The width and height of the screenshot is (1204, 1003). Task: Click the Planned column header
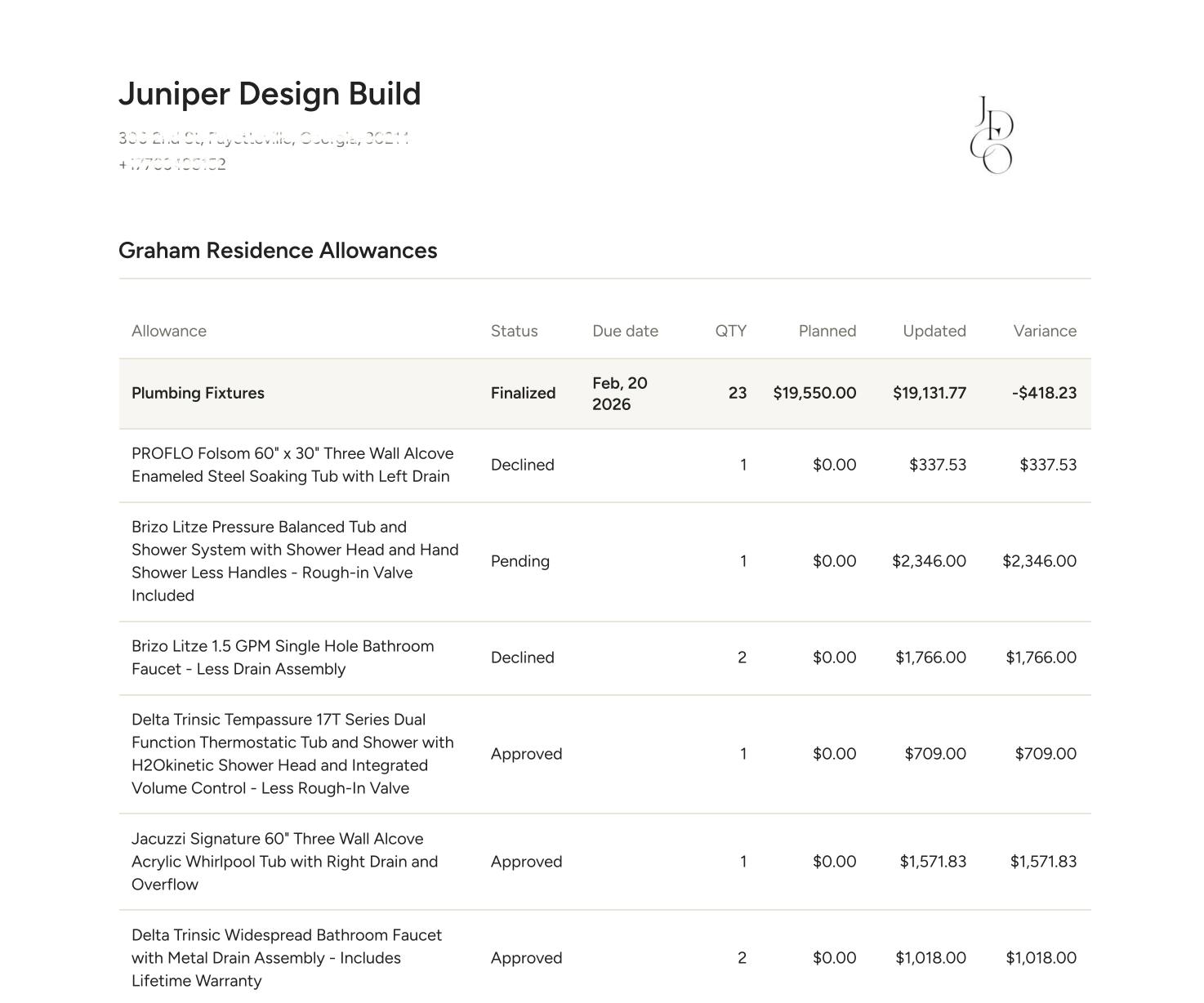coord(827,331)
